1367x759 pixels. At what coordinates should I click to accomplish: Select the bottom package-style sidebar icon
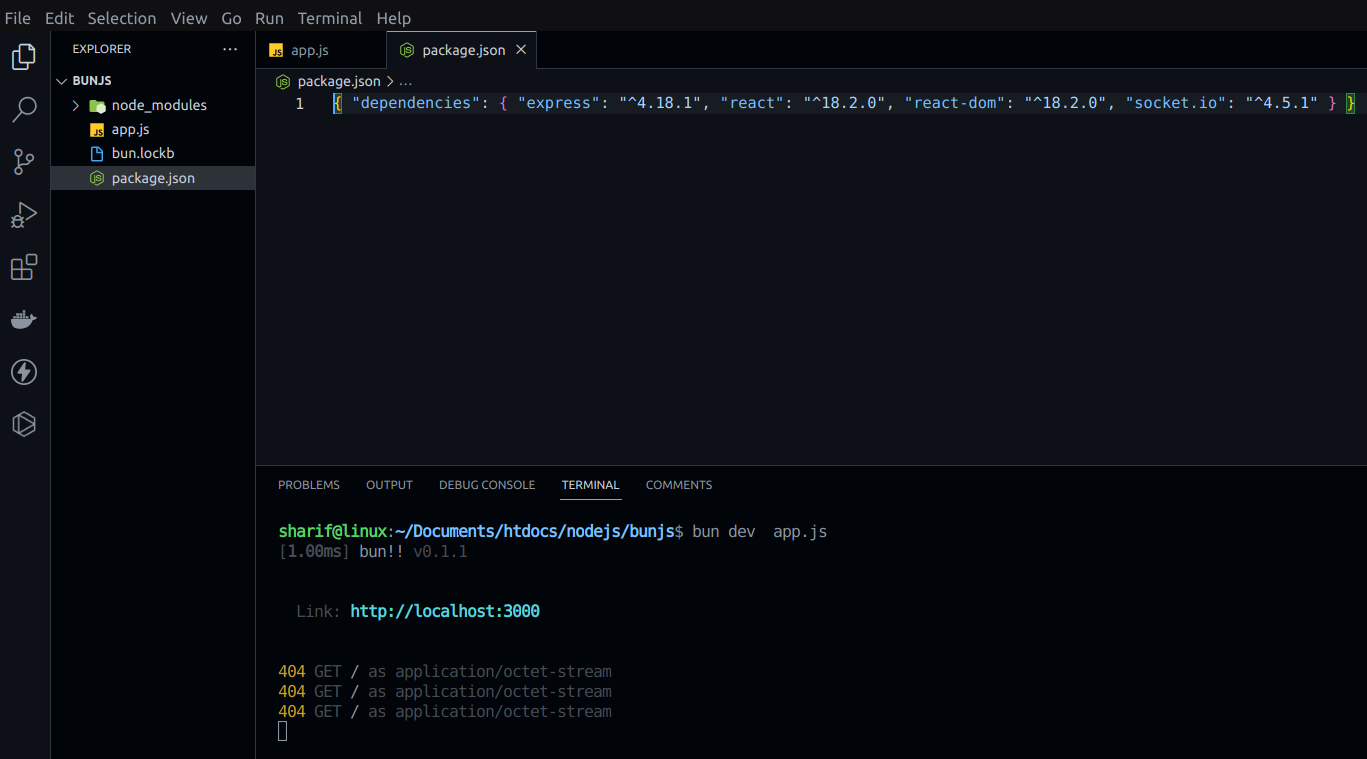(23, 423)
